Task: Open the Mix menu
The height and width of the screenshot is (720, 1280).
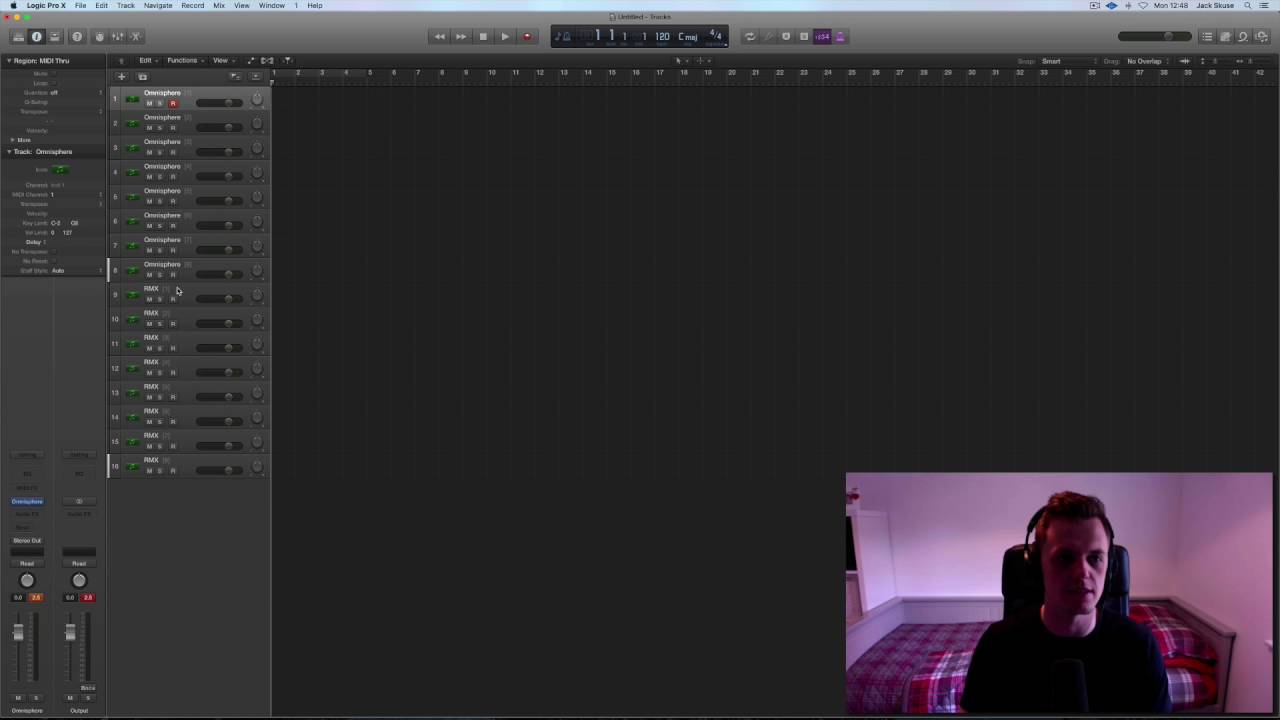Action: point(219,6)
